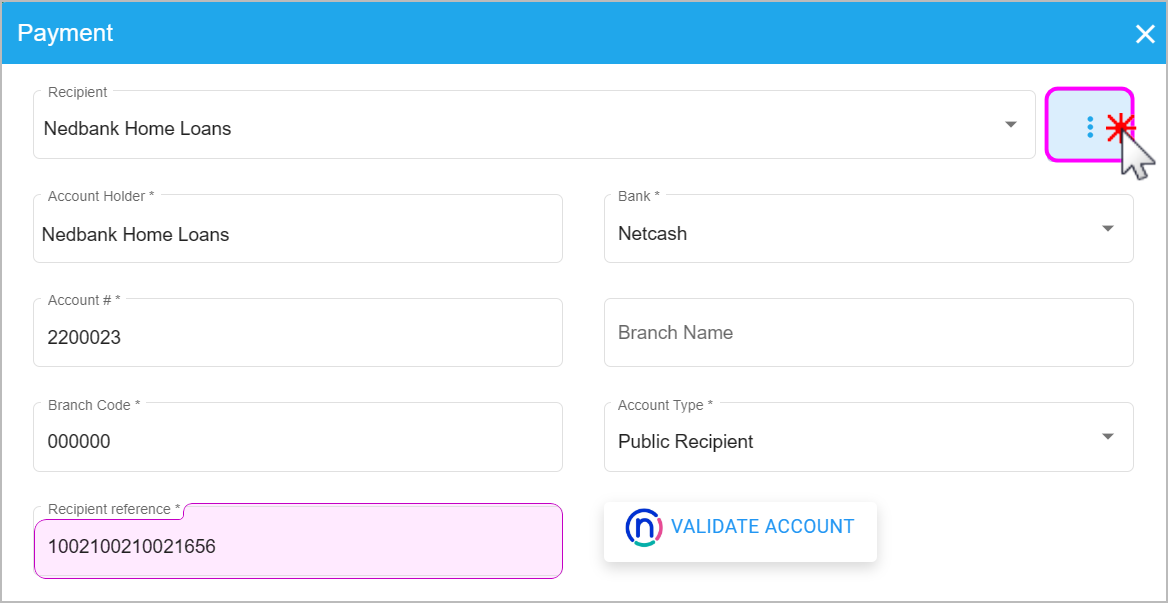Focus the Account Holder field
Image resolution: width=1168 pixels, height=603 pixels.
tap(298, 229)
